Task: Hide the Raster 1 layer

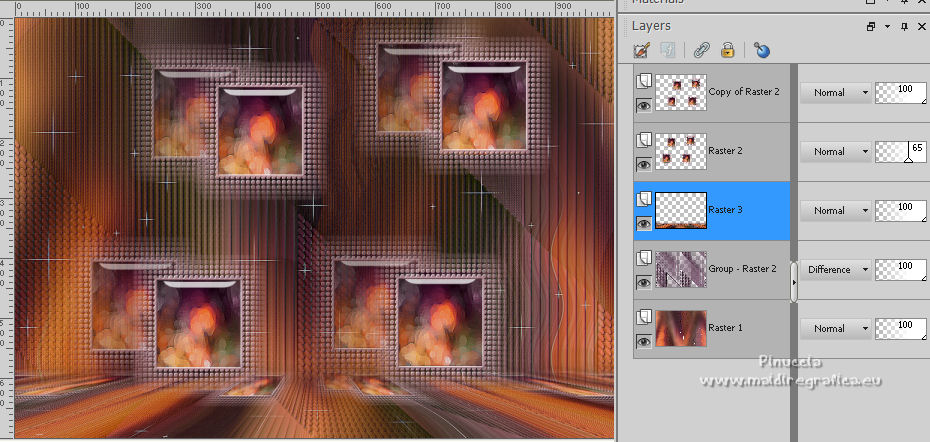Action: coord(644,341)
